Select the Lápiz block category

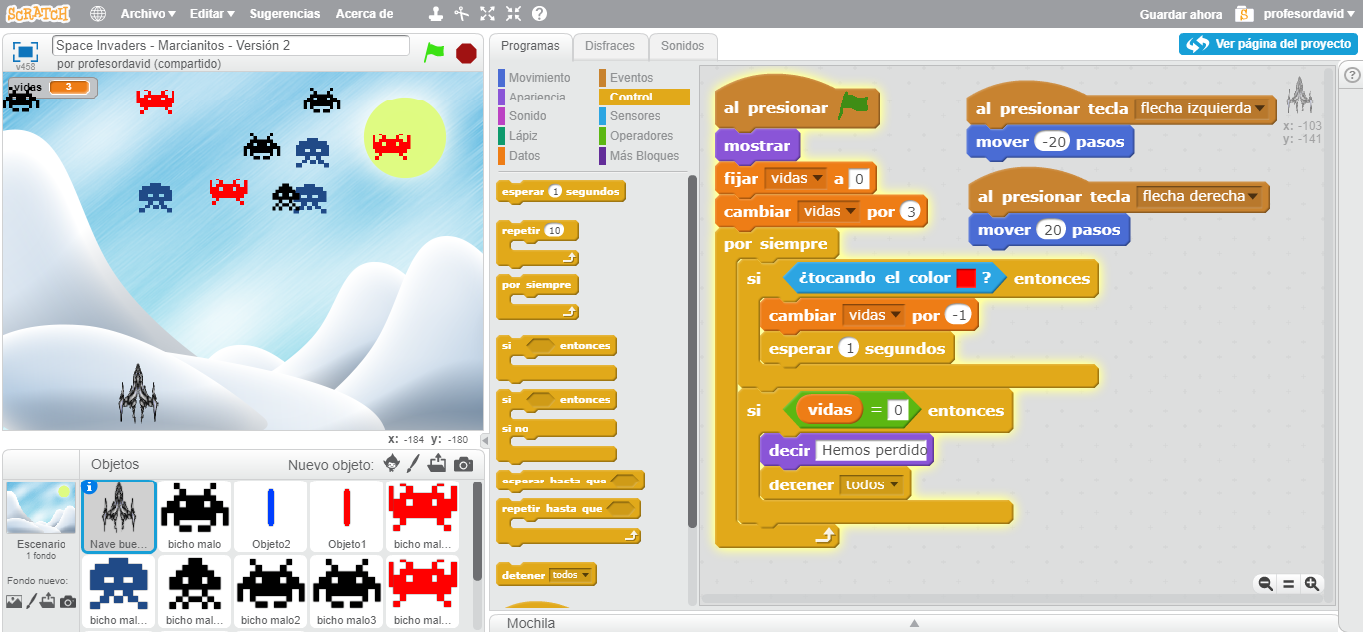523,136
